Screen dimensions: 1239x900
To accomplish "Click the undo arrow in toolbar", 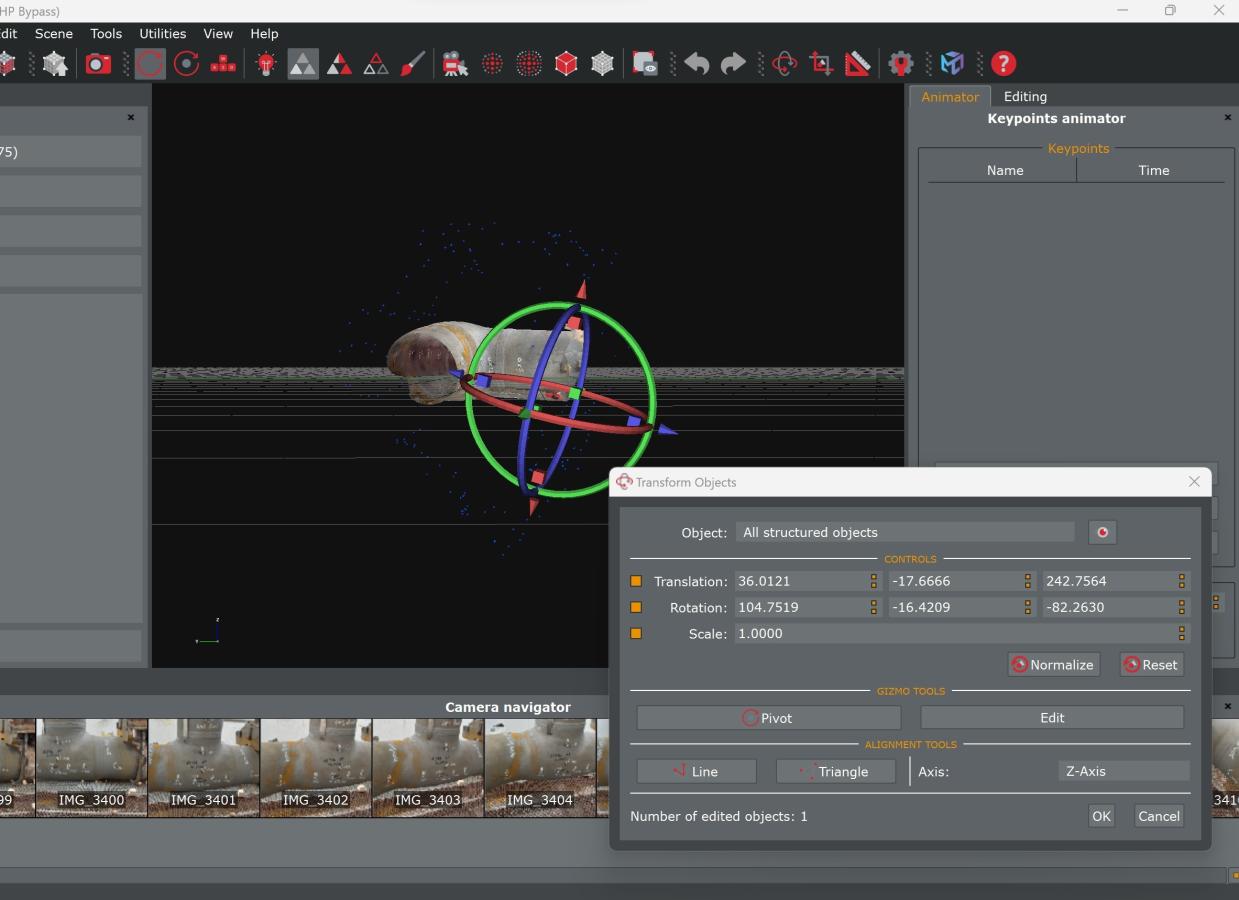I will pyautogui.click(x=697, y=64).
